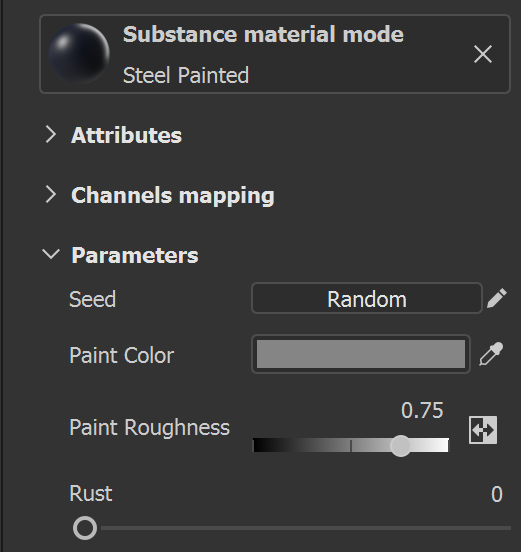Click the Parameters section title

click(135, 255)
